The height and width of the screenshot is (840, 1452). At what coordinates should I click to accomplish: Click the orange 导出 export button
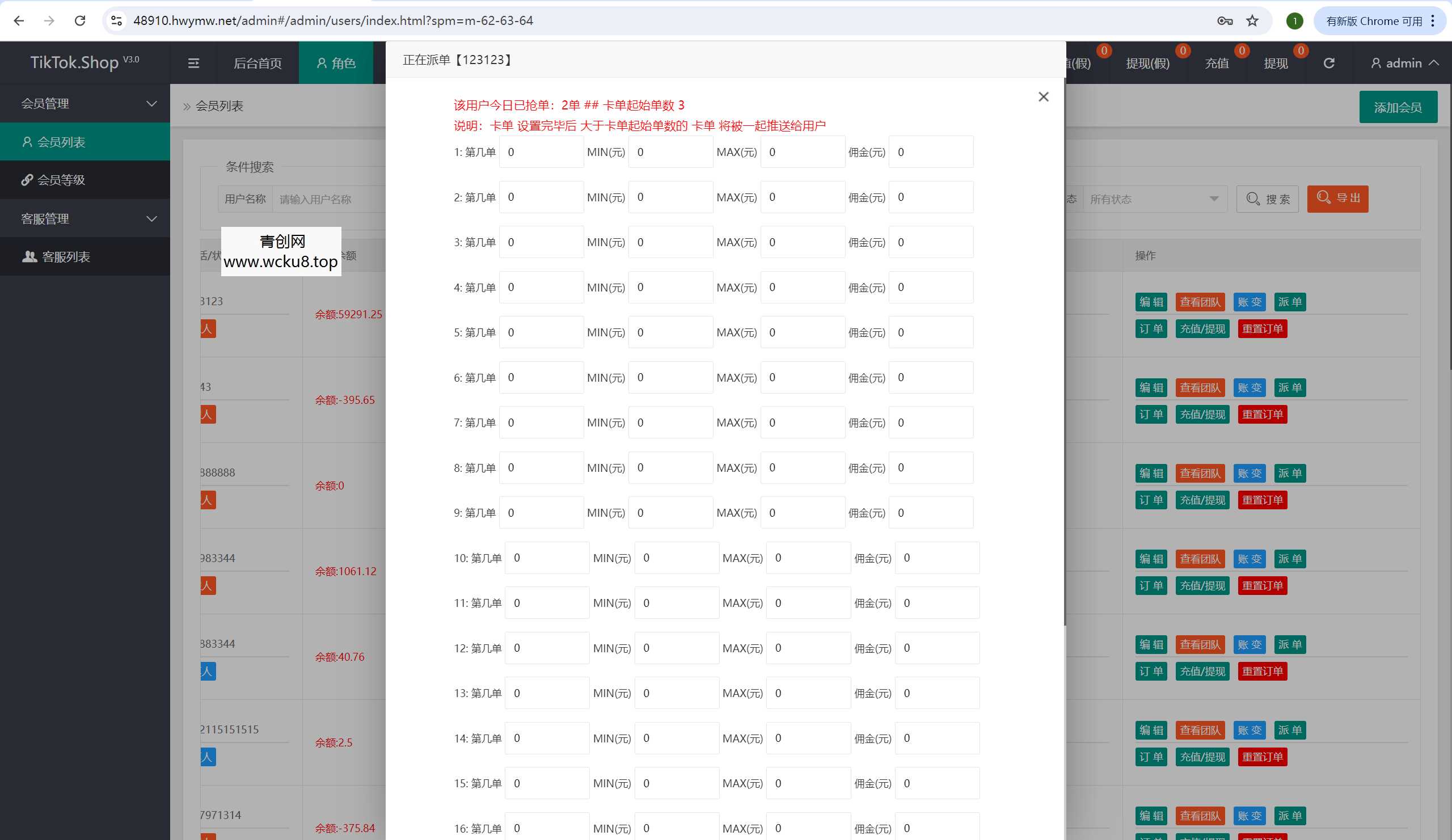[1337, 199]
